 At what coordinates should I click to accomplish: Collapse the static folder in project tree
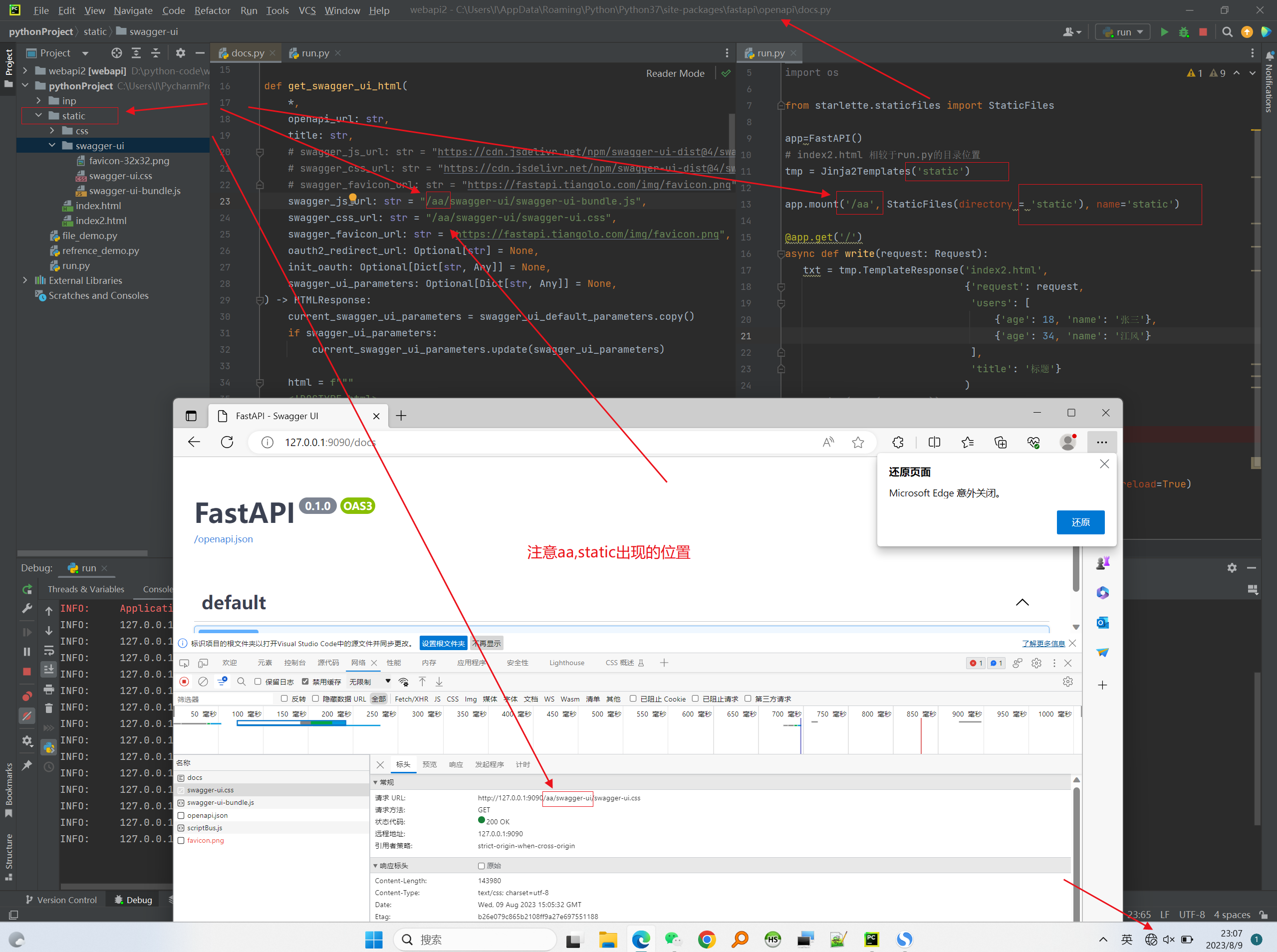point(38,116)
